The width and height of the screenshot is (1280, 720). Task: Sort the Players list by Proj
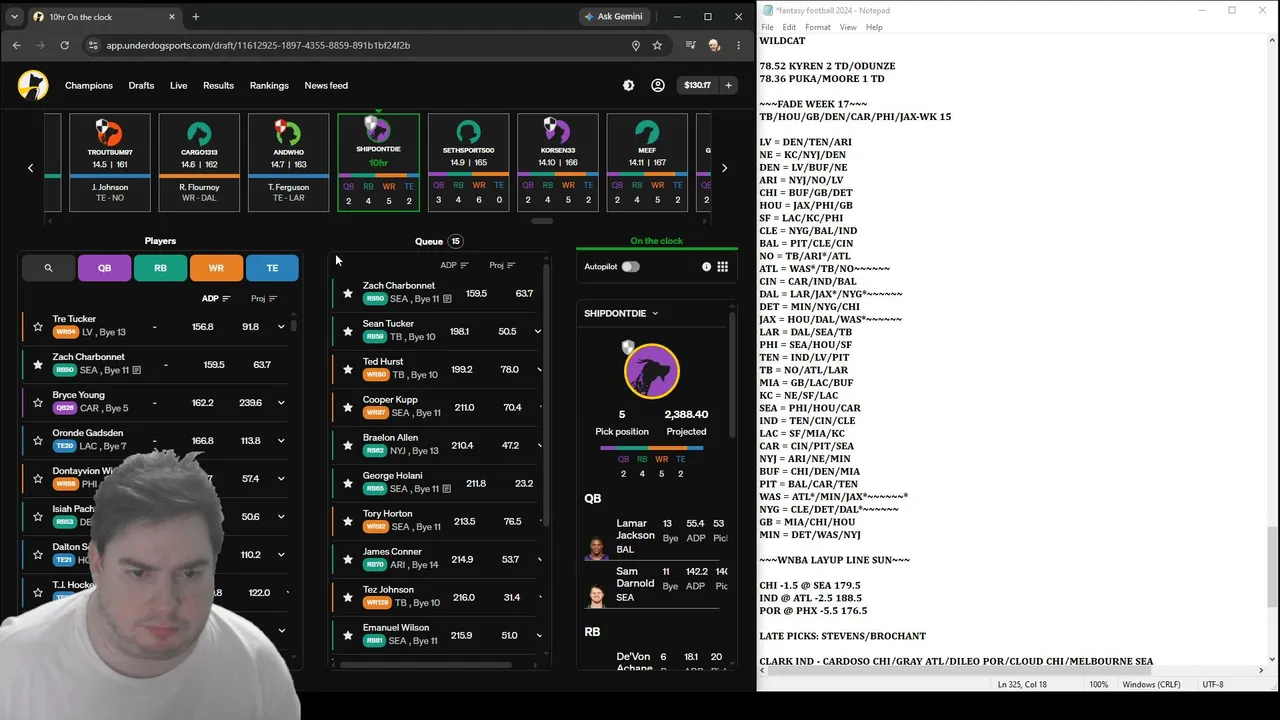264,298
